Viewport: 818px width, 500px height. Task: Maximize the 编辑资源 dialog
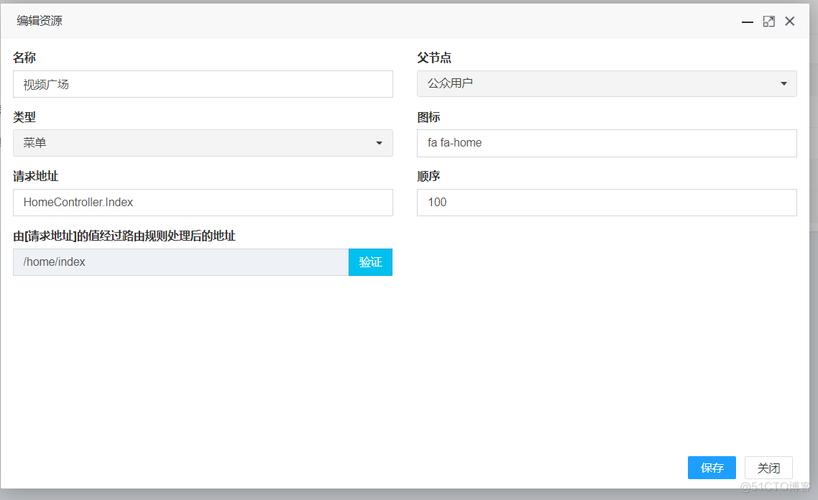tap(768, 21)
